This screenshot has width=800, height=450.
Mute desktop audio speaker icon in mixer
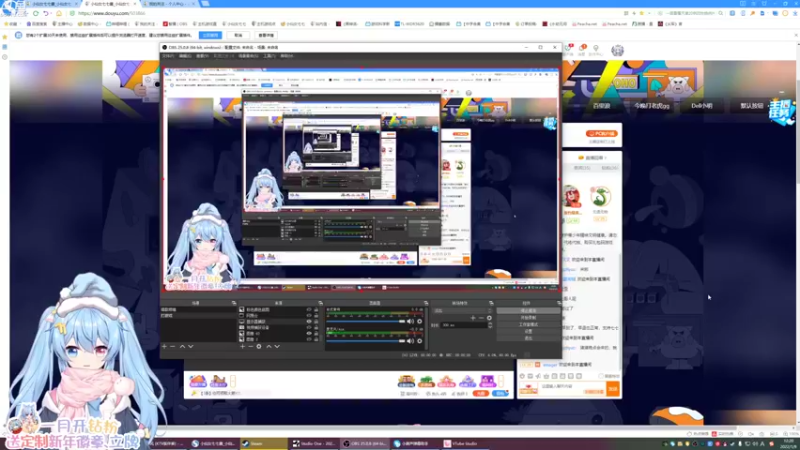pyautogui.click(x=410, y=321)
